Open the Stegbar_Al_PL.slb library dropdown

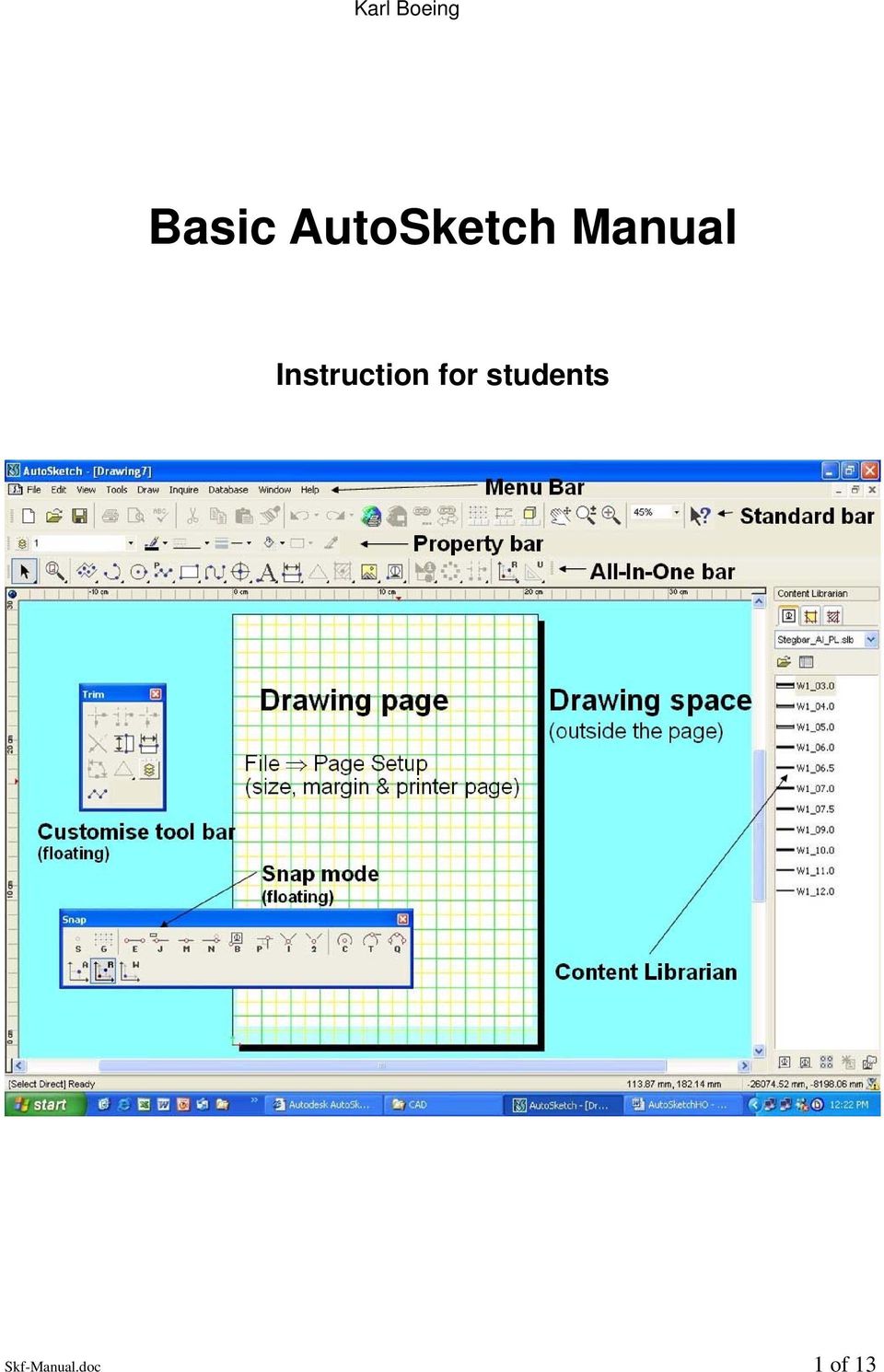tap(871, 639)
